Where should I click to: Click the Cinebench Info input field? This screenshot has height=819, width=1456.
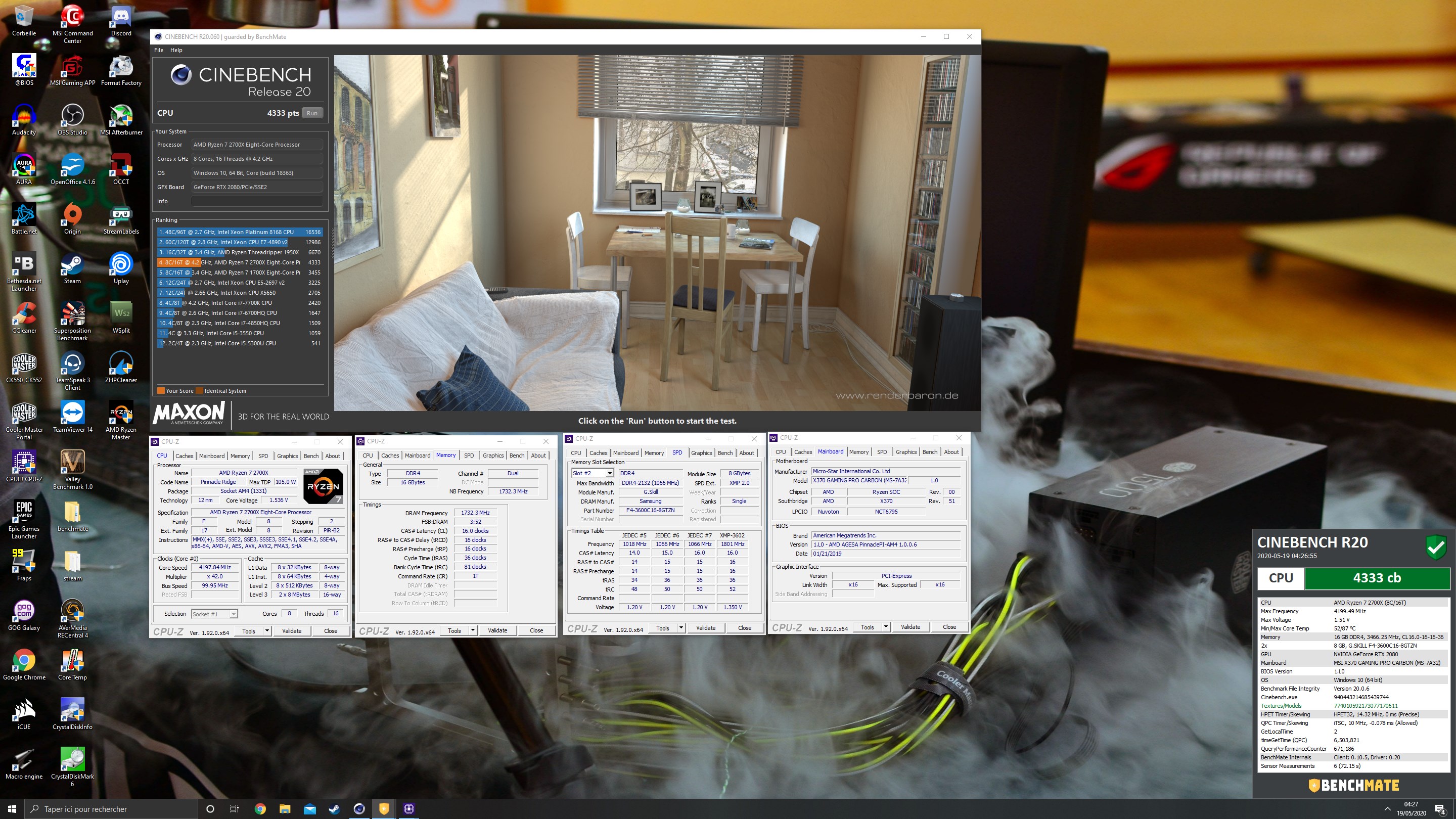click(x=257, y=201)
